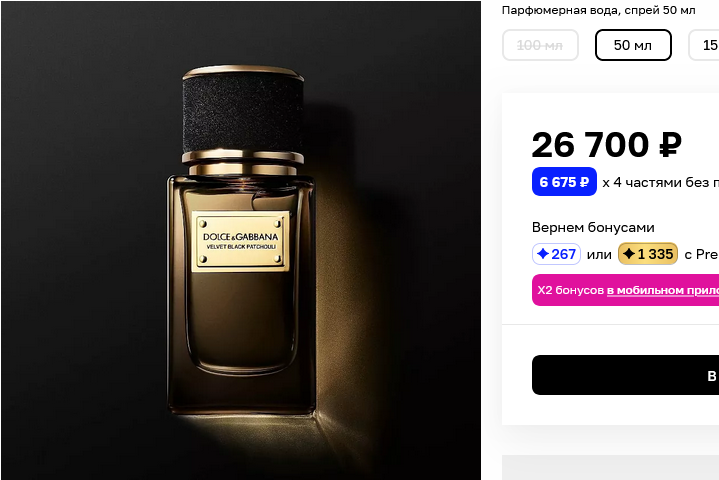Viewport: 719px width, 480px height.
Task: Click the blue star icon beside 267
Action: [x=543, y=254]
